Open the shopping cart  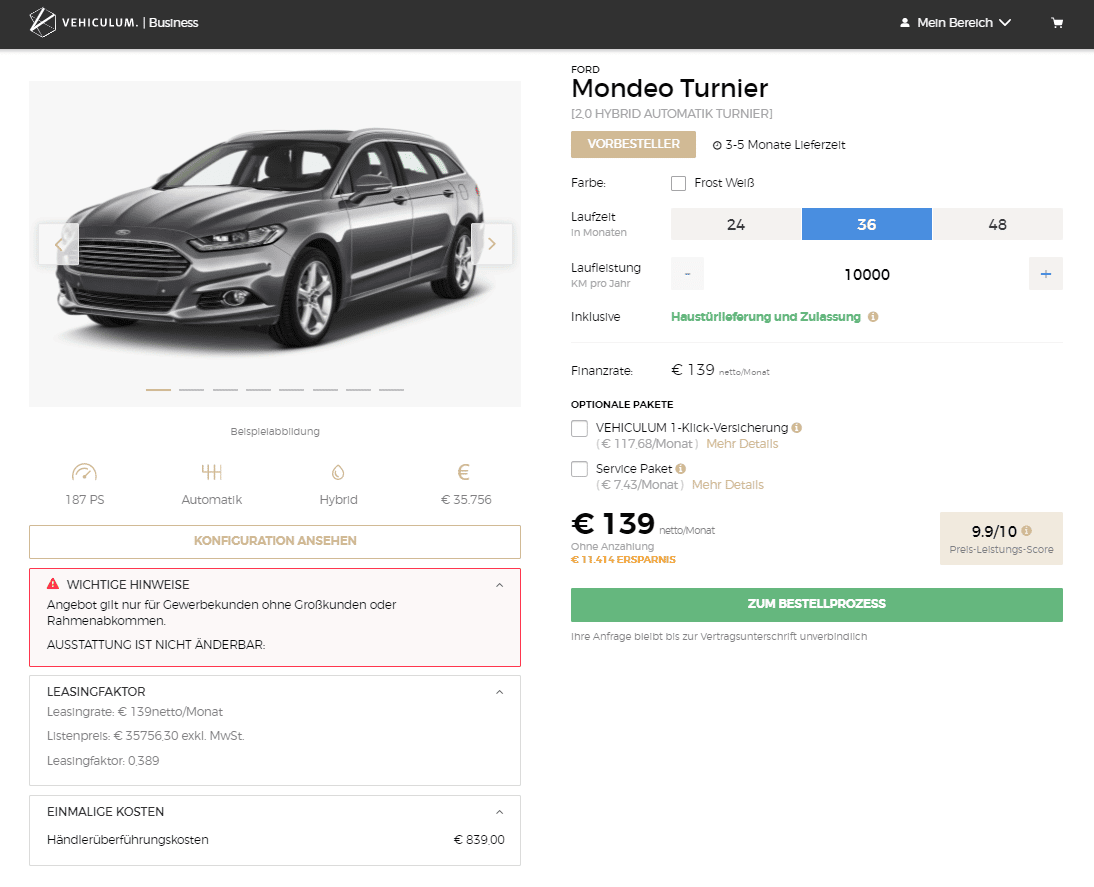pyautogui.click(x=1057, y=22)
